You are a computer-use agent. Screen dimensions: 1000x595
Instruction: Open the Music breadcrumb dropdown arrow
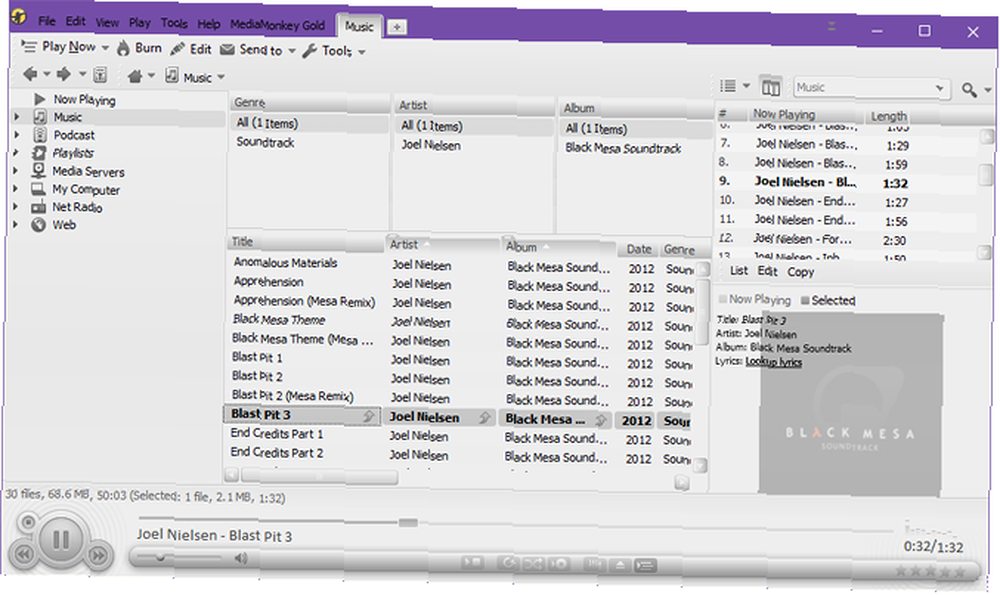click(221, 78)
